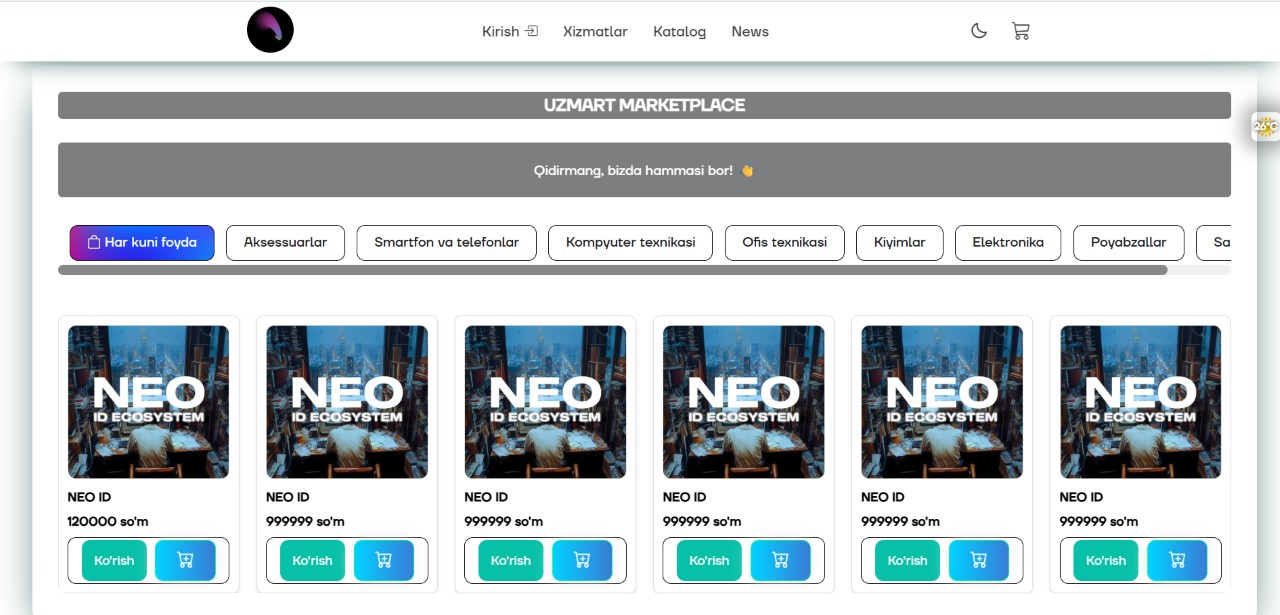Image resolution: width=1280 pixels, height=615 pixels.
Task: Open the Katalog menu item
Action: 679,31
